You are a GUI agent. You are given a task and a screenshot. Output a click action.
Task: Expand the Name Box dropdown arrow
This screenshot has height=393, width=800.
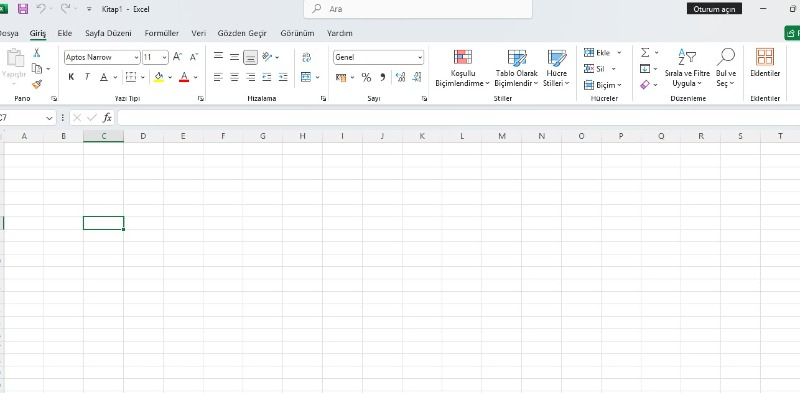49,118
